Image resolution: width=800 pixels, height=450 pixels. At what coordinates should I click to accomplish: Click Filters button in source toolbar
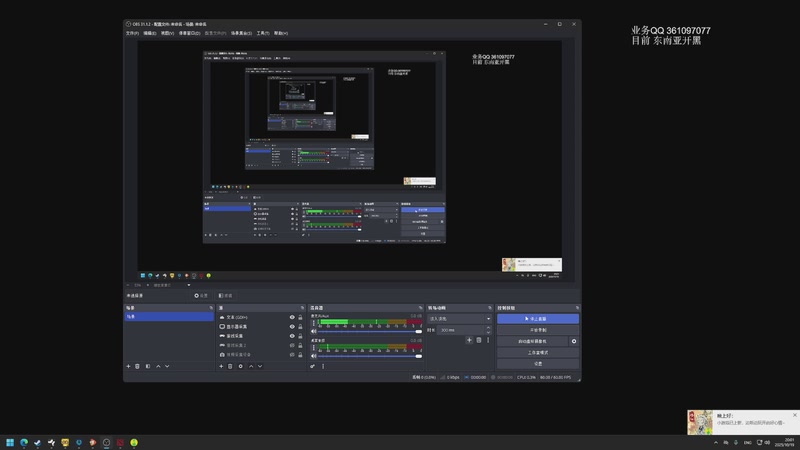tap(225, 295)
